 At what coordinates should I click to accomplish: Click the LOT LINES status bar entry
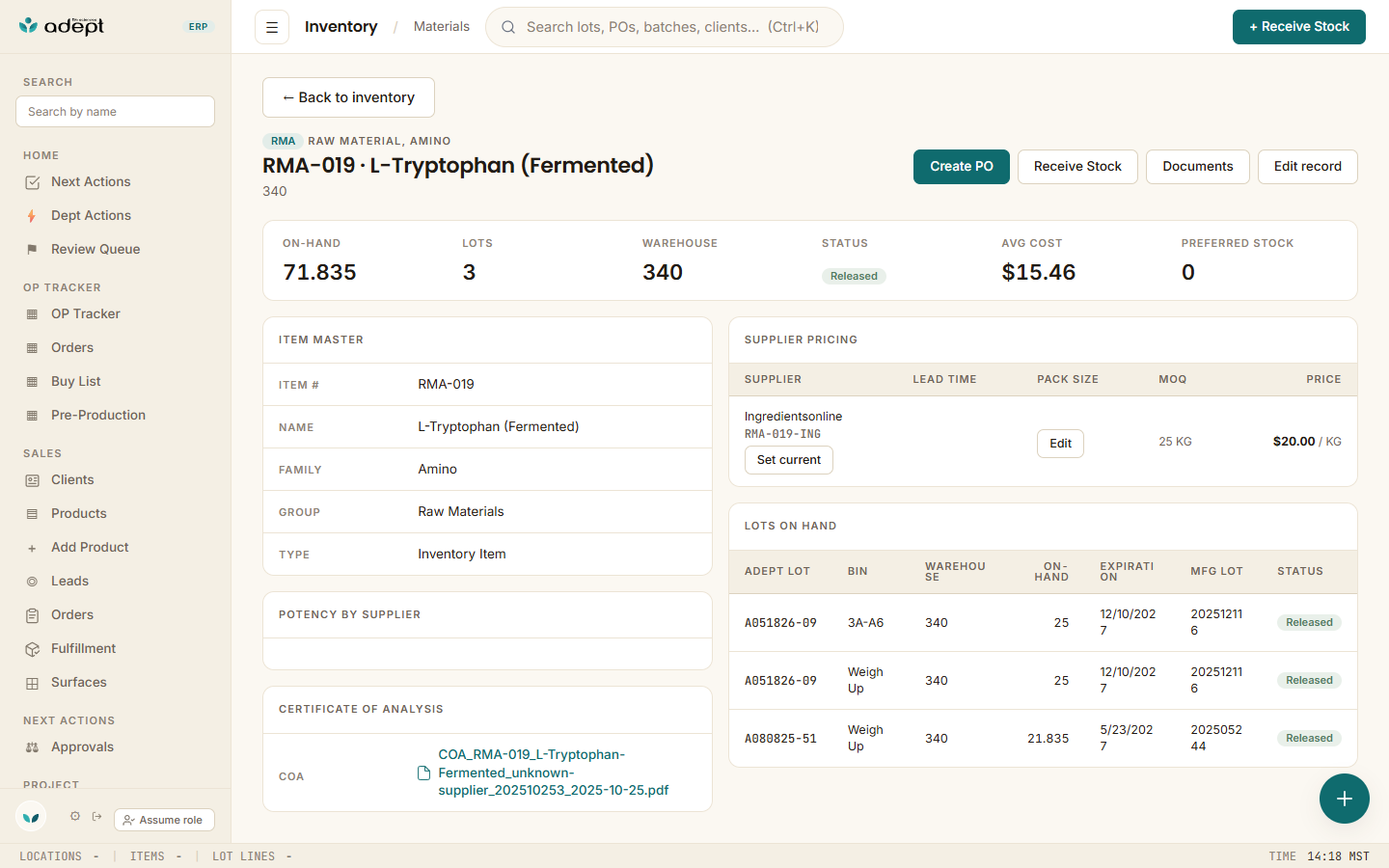coord(252,856)
